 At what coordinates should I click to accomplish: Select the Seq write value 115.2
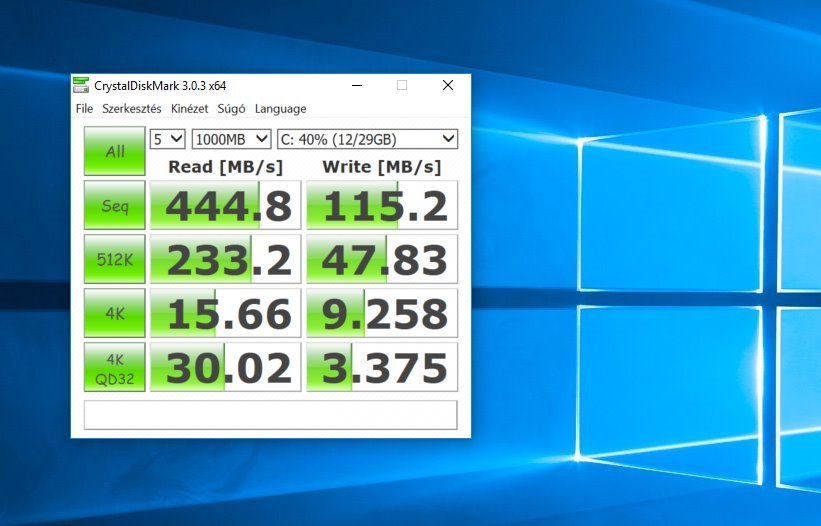382,205
